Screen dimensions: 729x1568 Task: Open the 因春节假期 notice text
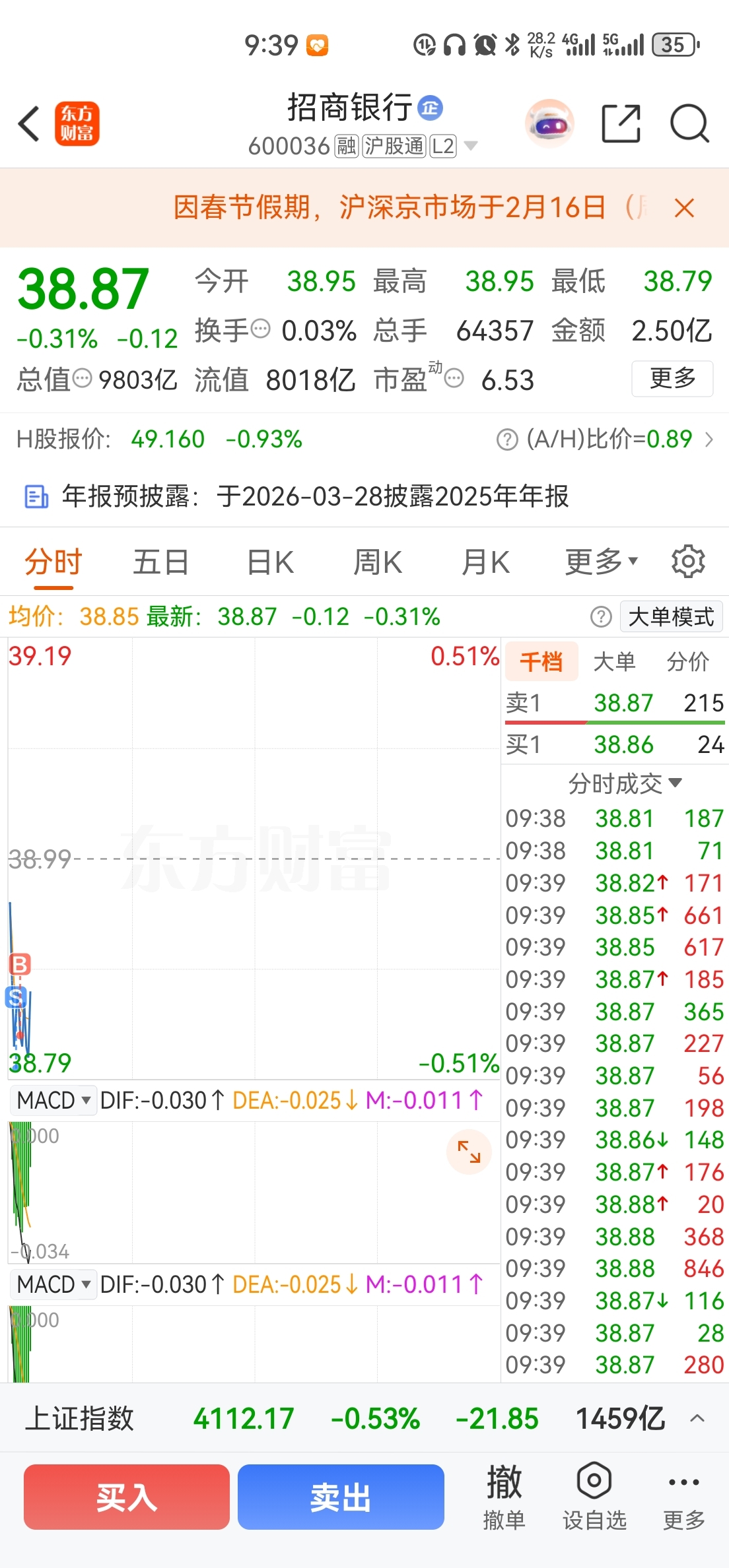[411, 208]
